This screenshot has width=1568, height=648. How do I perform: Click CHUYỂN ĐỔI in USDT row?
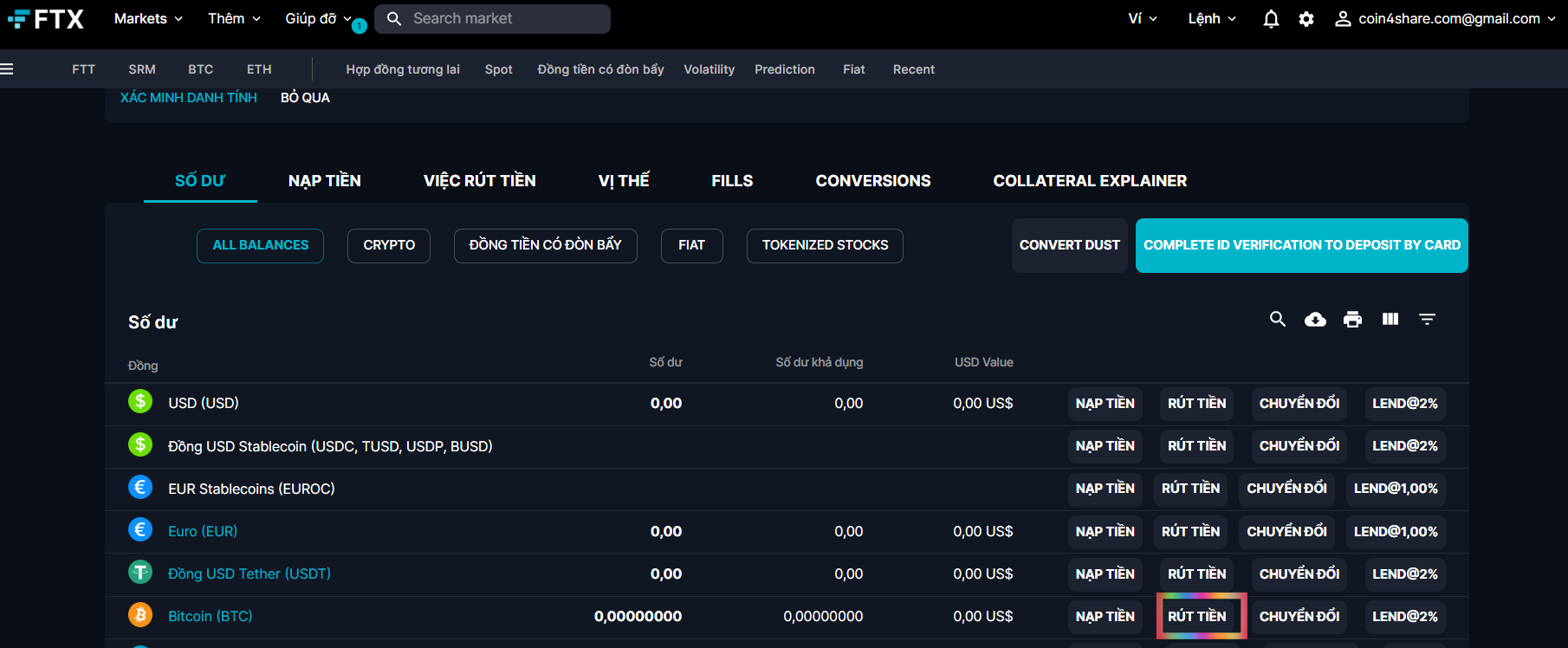coord(1299,573)
